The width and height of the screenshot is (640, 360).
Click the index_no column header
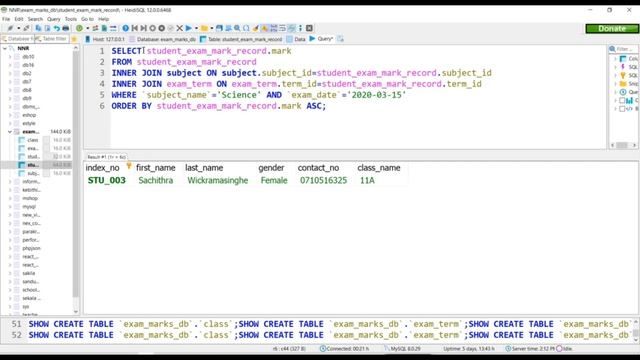click(x=102, y=168)
